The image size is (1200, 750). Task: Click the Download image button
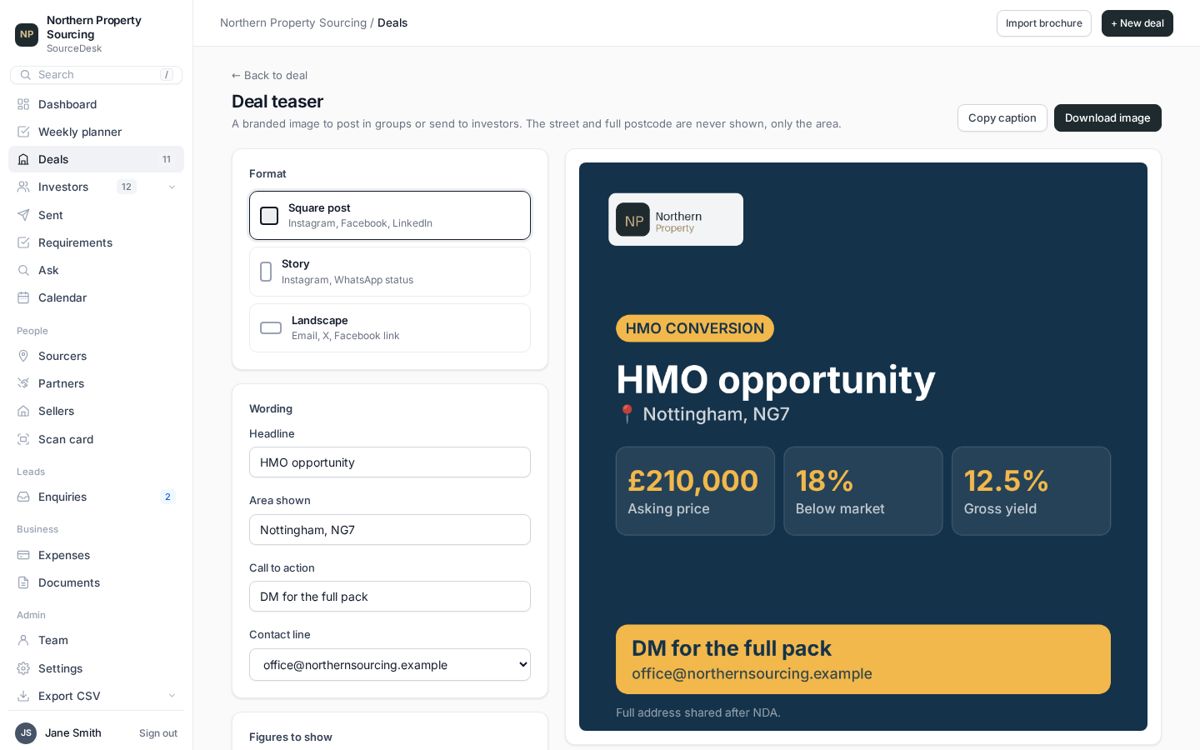coord(1108,118)
